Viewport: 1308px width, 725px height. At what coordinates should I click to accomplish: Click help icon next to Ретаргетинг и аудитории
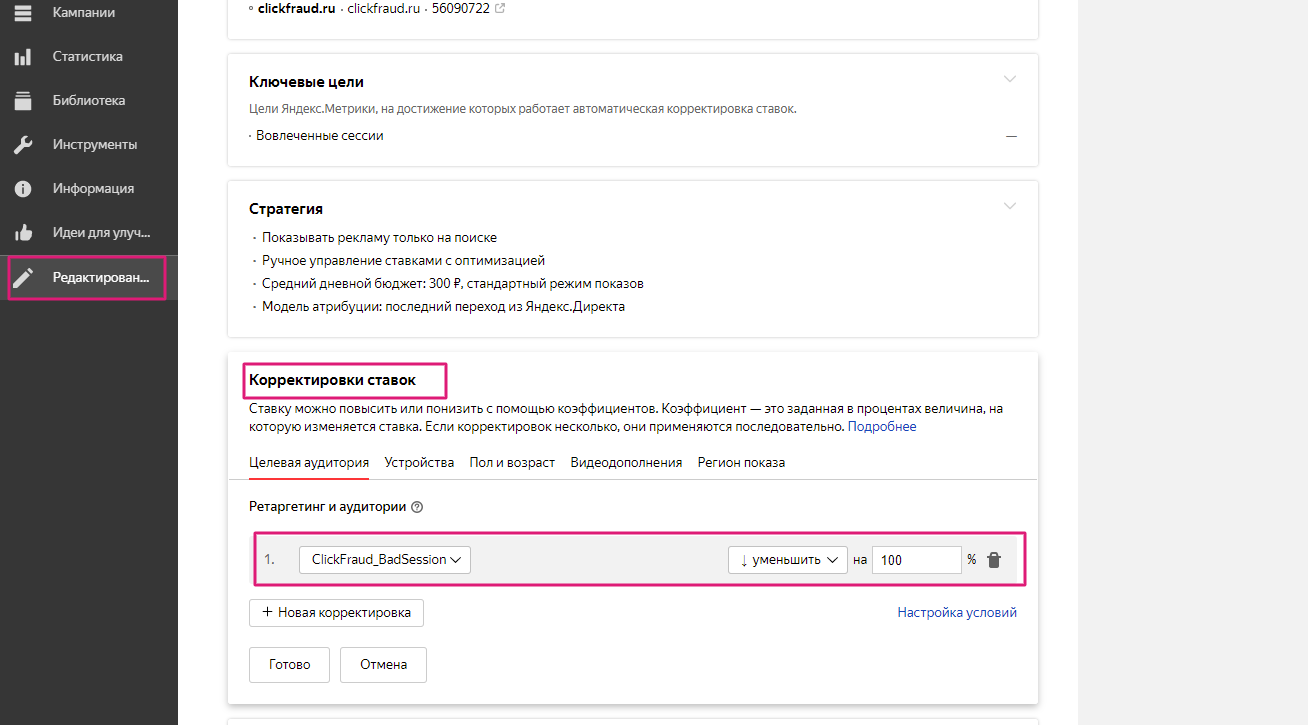pyautogui.click(x=417, y=507)
